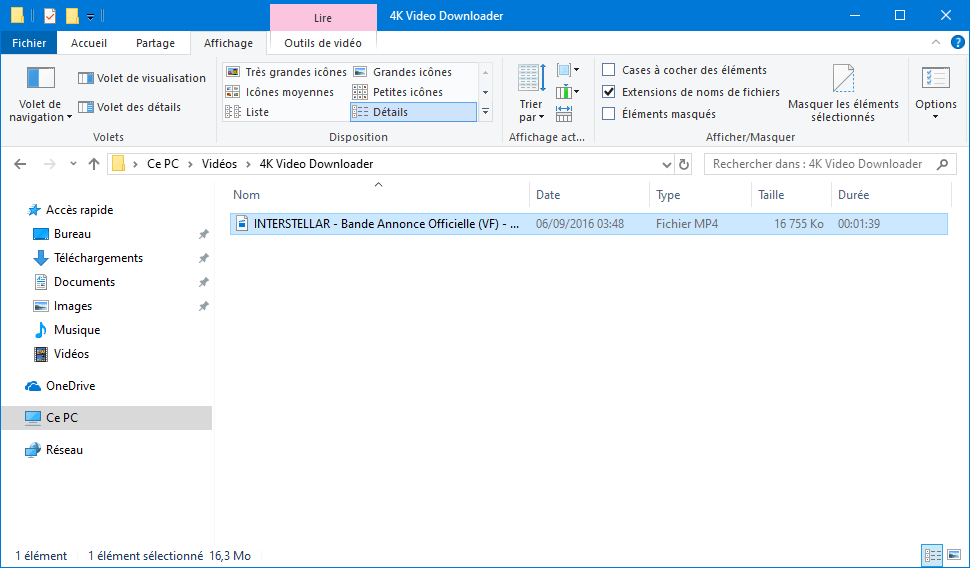This screenshot has height=568, width=970.
Task: Switch to details view in status bar
Action: (x=932, y=555)
